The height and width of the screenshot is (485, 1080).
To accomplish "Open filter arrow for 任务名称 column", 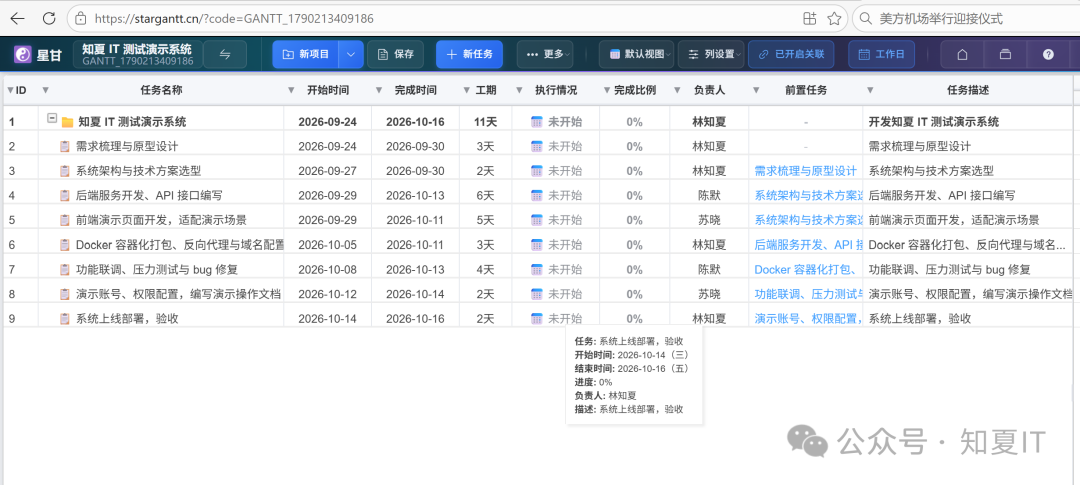I will tap(45, 90).
